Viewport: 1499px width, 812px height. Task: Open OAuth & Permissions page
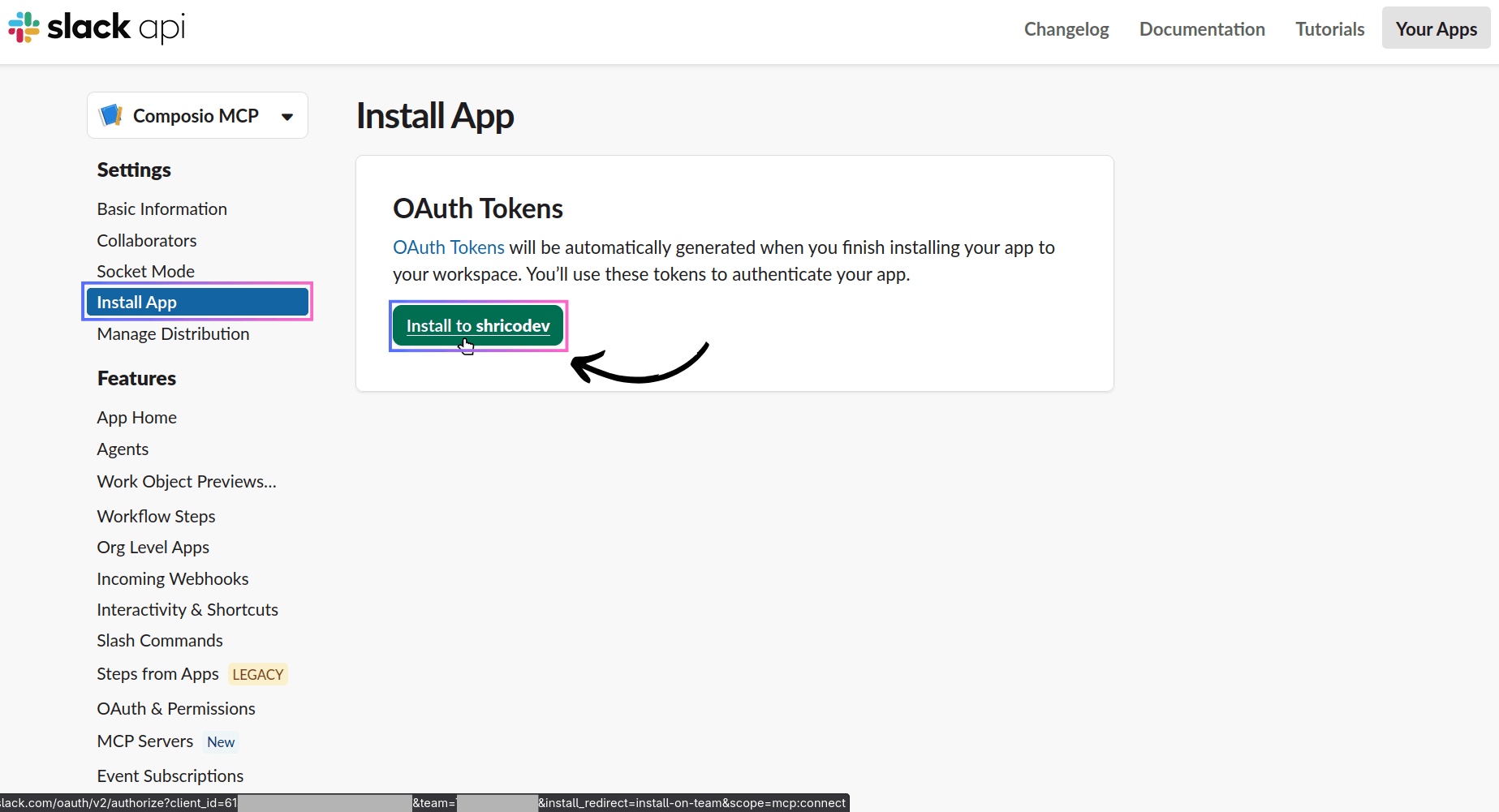(x=176, y=709)
